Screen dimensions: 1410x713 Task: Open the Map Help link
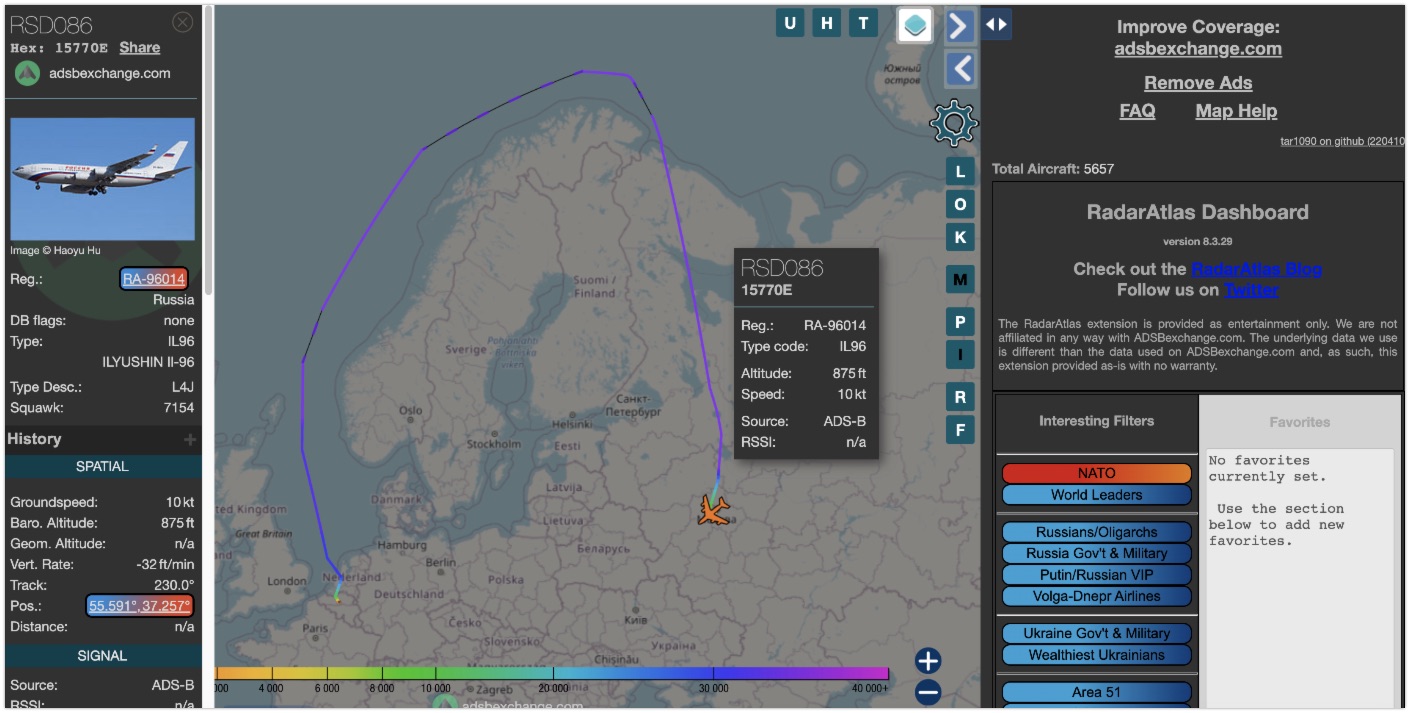[x=1236, y=111]
